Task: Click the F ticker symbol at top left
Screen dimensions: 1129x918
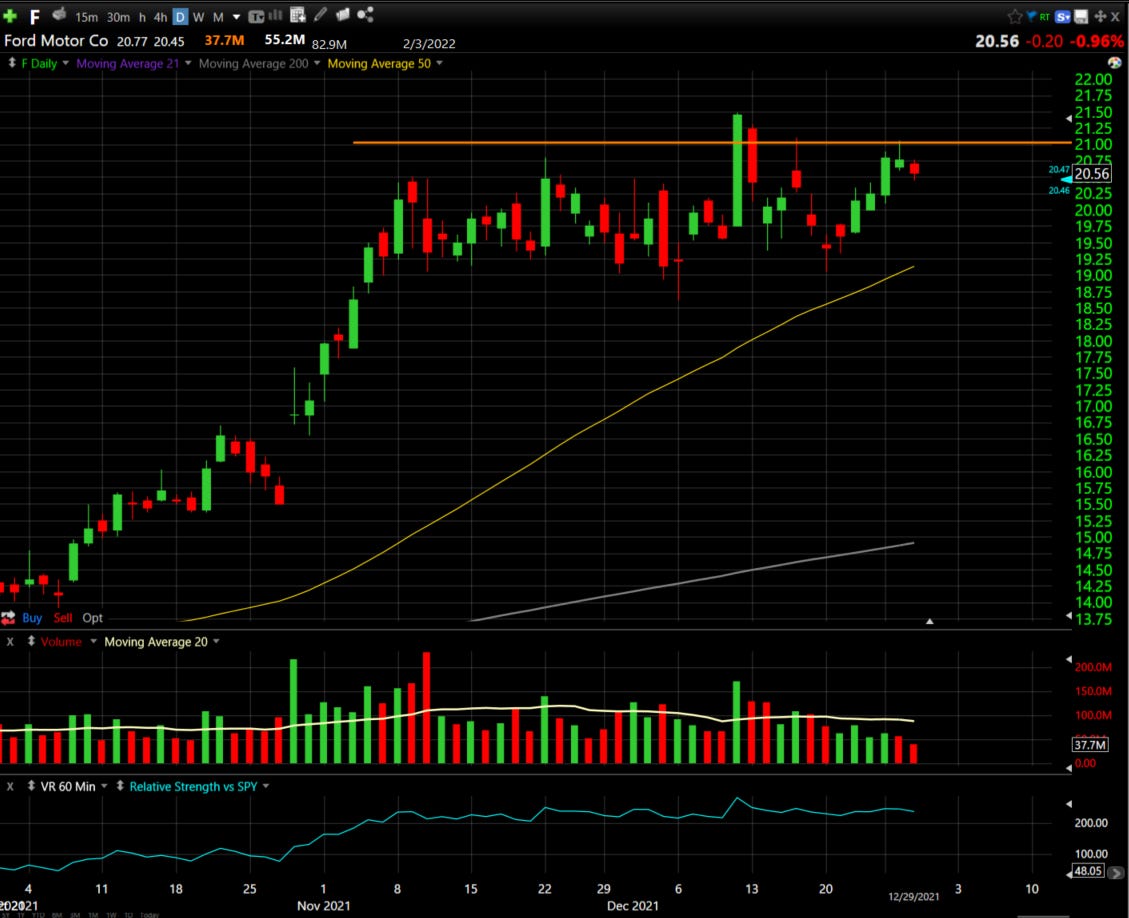Action: tap(35, 17)
